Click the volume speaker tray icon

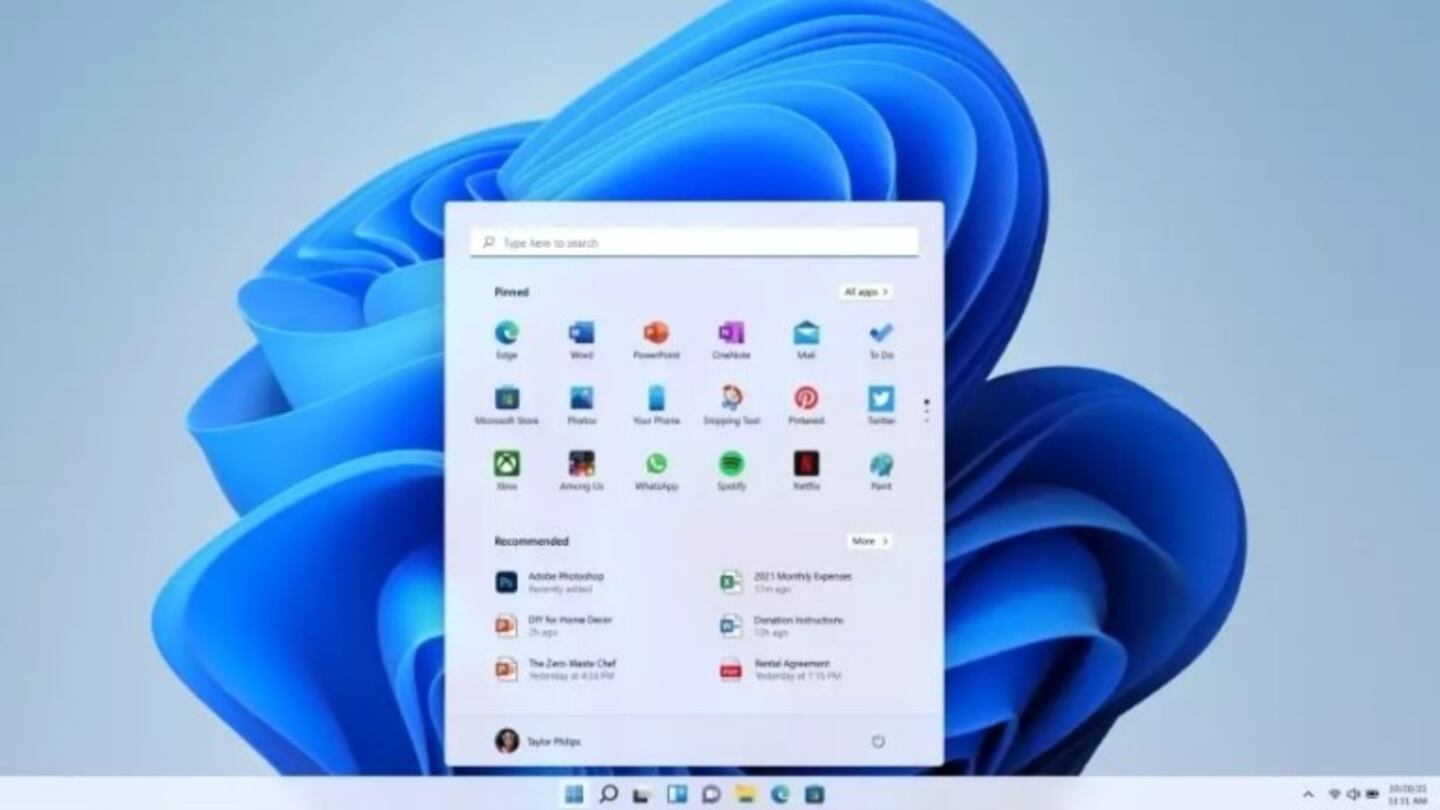1353,794
